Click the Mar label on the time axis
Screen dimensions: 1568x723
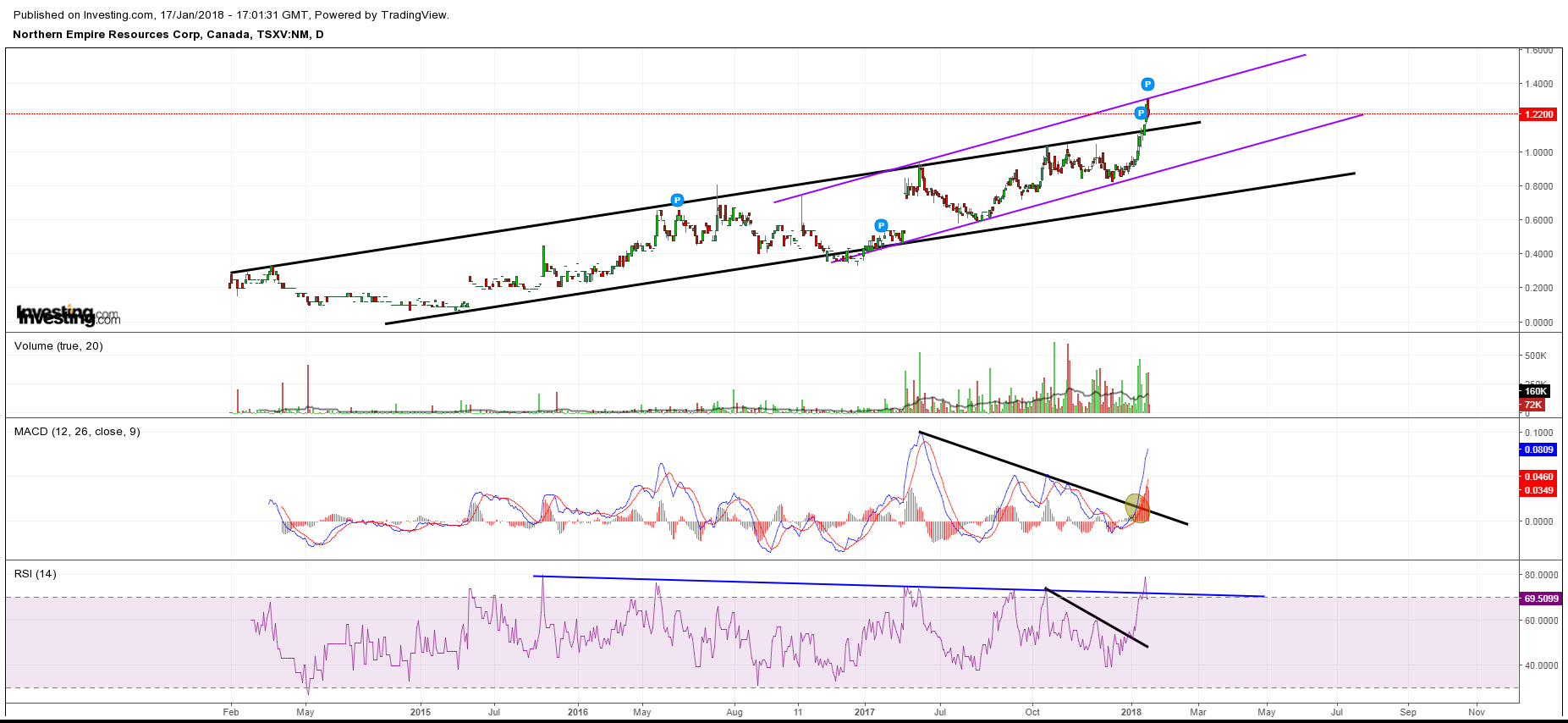[x=1198, y=712]
